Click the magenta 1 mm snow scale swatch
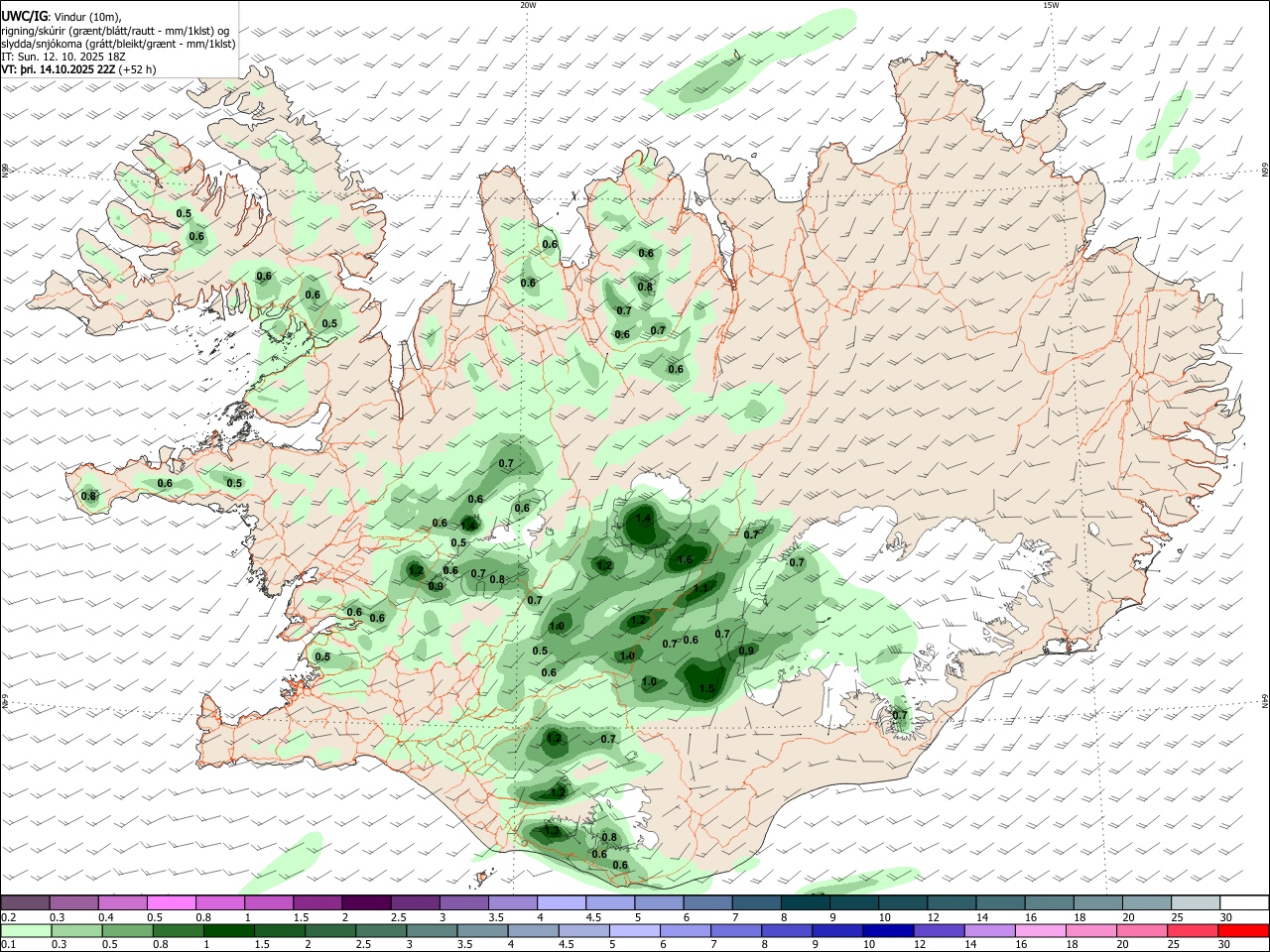The height and width of the screenshot is (952, 1270). point(269,903)
